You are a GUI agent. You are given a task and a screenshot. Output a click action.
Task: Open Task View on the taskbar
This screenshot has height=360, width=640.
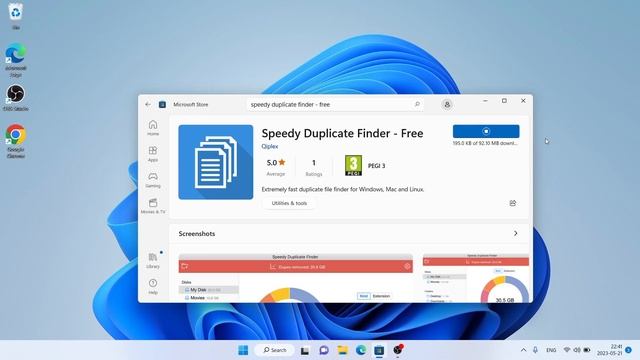[x=304, y=350]
